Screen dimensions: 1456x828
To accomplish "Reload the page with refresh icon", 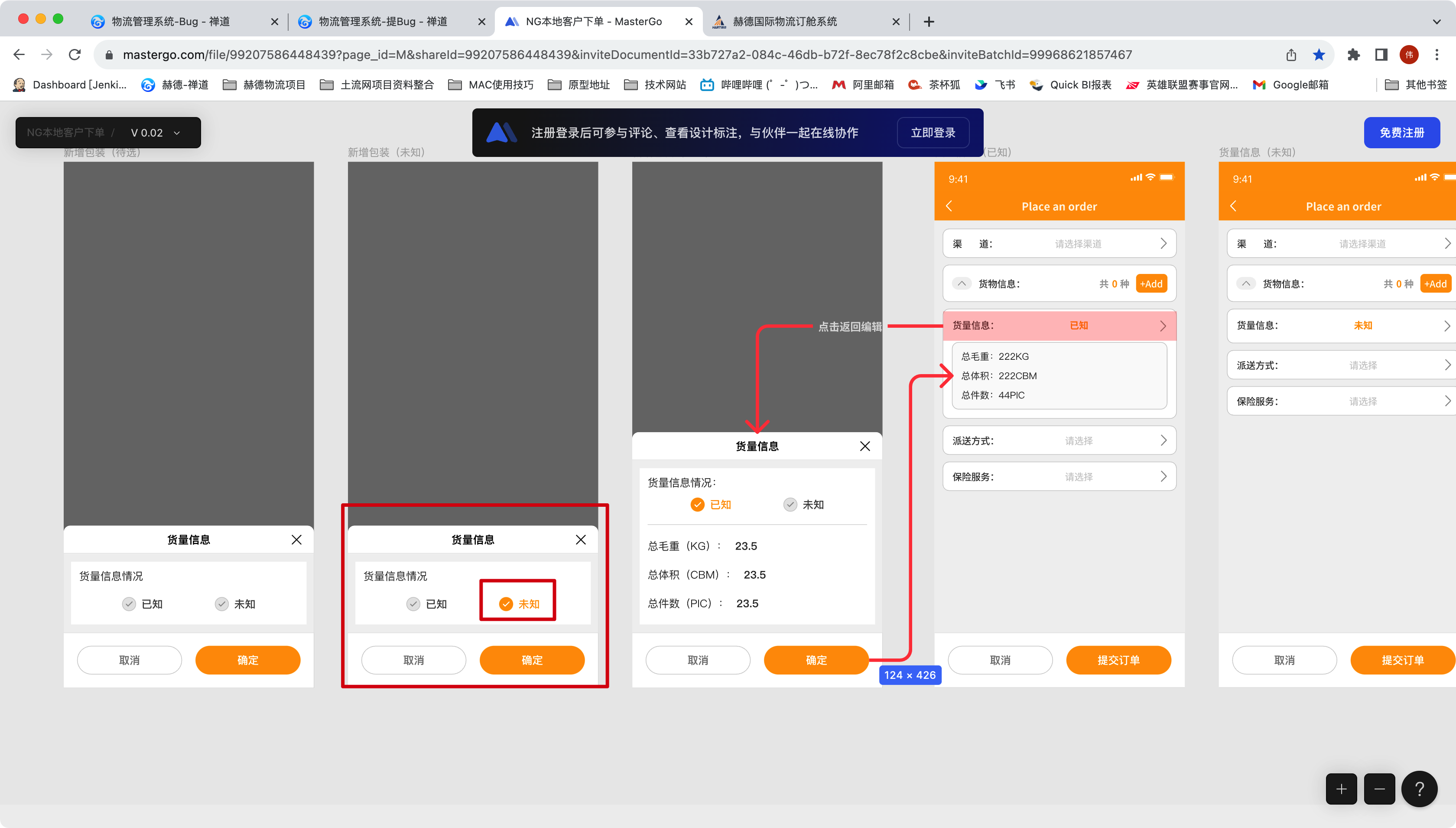I will click(75, 55).
